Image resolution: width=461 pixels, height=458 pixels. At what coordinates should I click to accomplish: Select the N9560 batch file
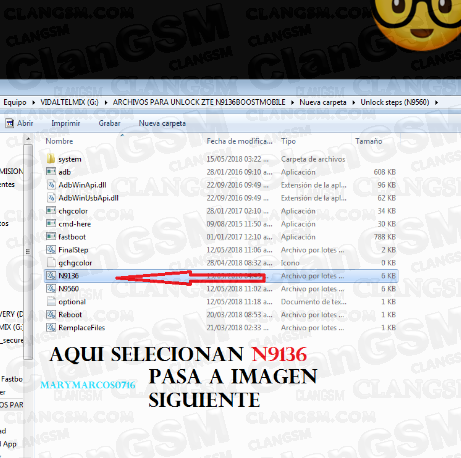click(68, 289)
